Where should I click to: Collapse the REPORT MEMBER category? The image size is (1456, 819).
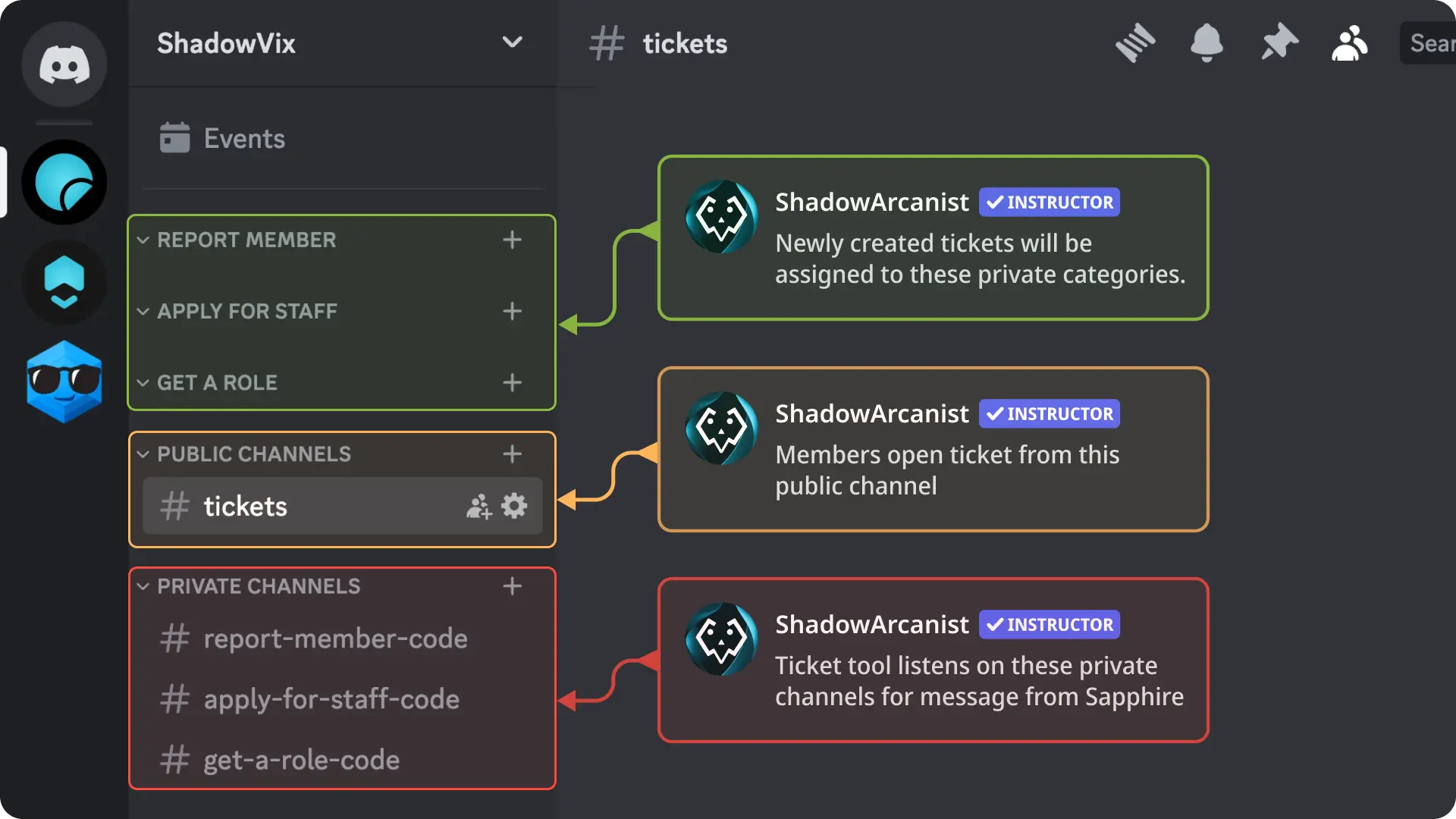click(x=143, y=240)
